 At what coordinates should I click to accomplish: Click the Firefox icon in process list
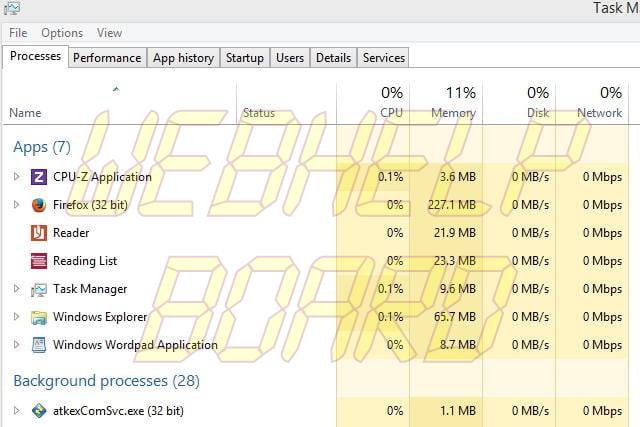click(39, 205)
